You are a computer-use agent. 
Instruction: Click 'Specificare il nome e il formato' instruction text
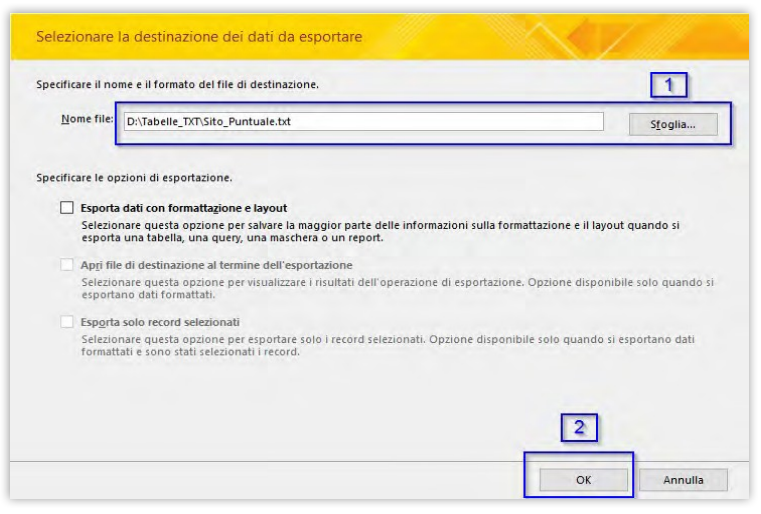[177, 84]
